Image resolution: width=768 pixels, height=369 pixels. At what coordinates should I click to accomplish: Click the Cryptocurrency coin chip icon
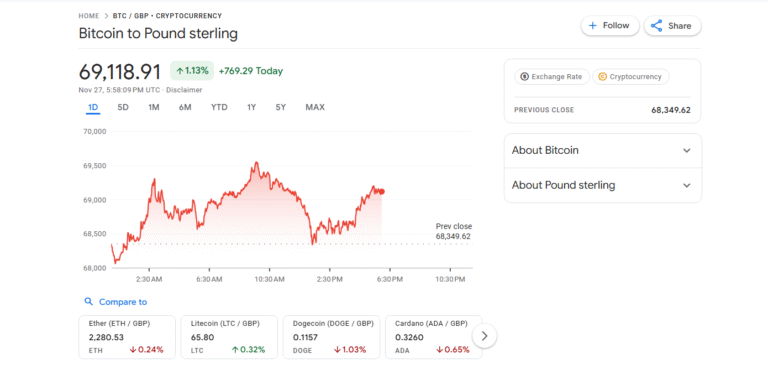(602, 76)
